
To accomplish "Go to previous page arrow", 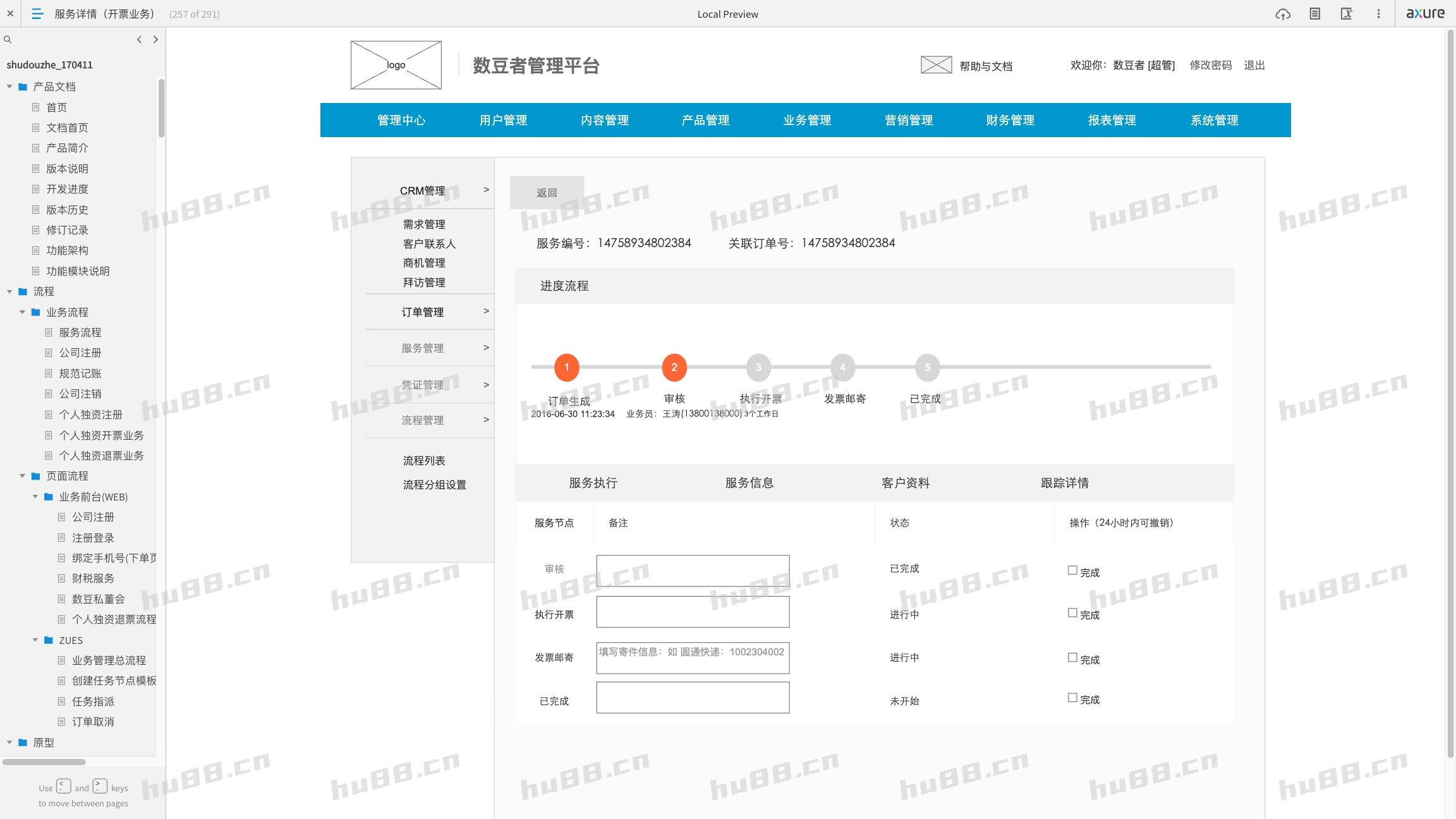I will click(139, 40).
